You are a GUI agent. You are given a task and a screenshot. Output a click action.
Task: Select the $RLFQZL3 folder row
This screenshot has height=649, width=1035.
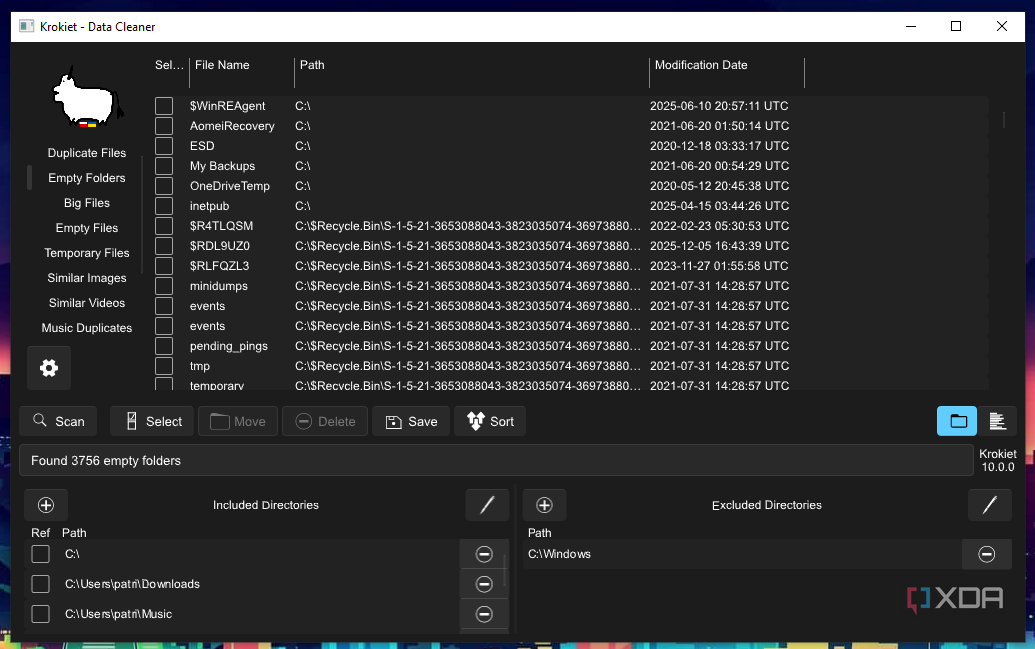coord(571,266)
